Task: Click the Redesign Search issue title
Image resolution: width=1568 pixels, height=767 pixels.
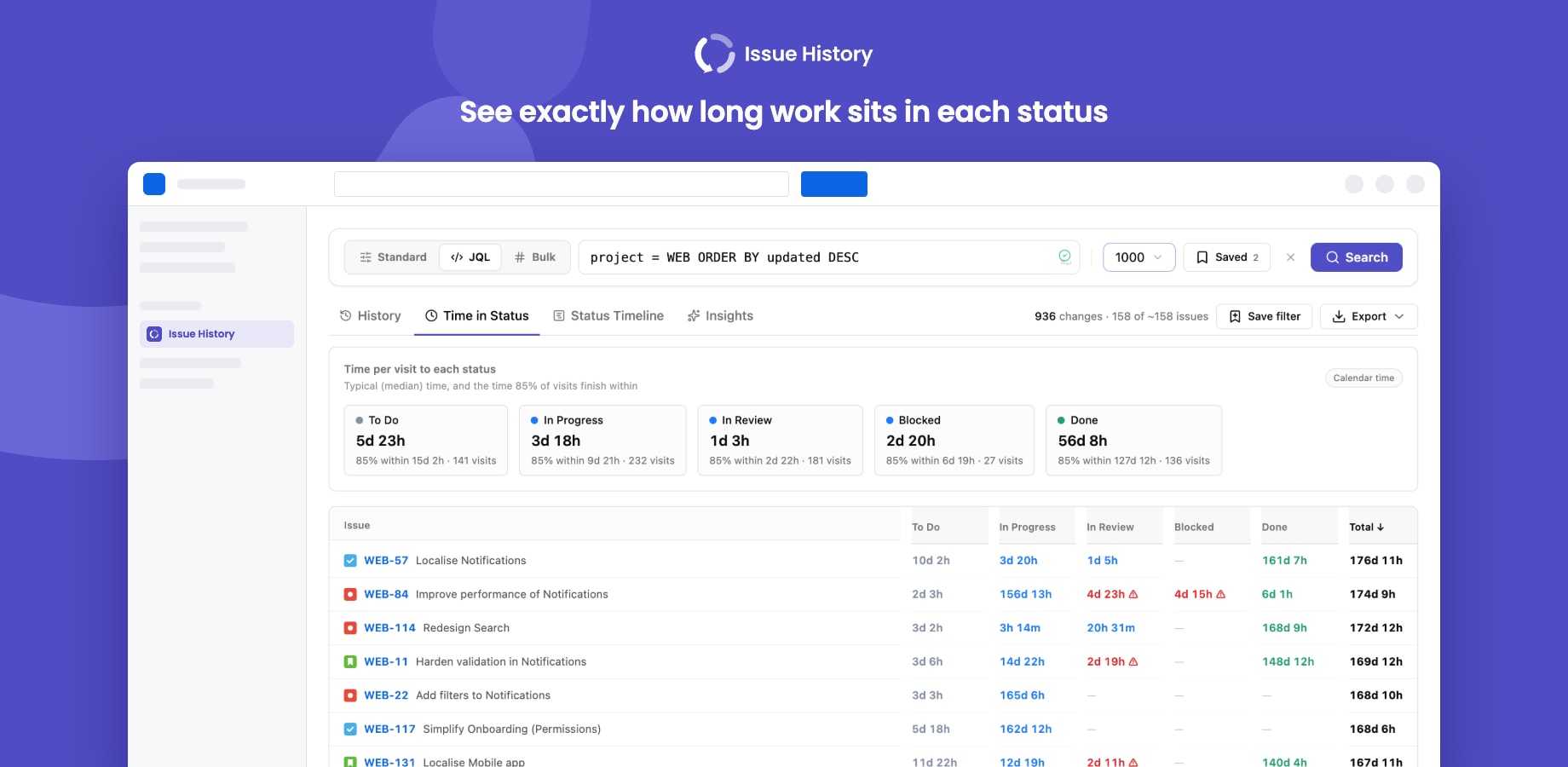Action: [x=466, y=627]
